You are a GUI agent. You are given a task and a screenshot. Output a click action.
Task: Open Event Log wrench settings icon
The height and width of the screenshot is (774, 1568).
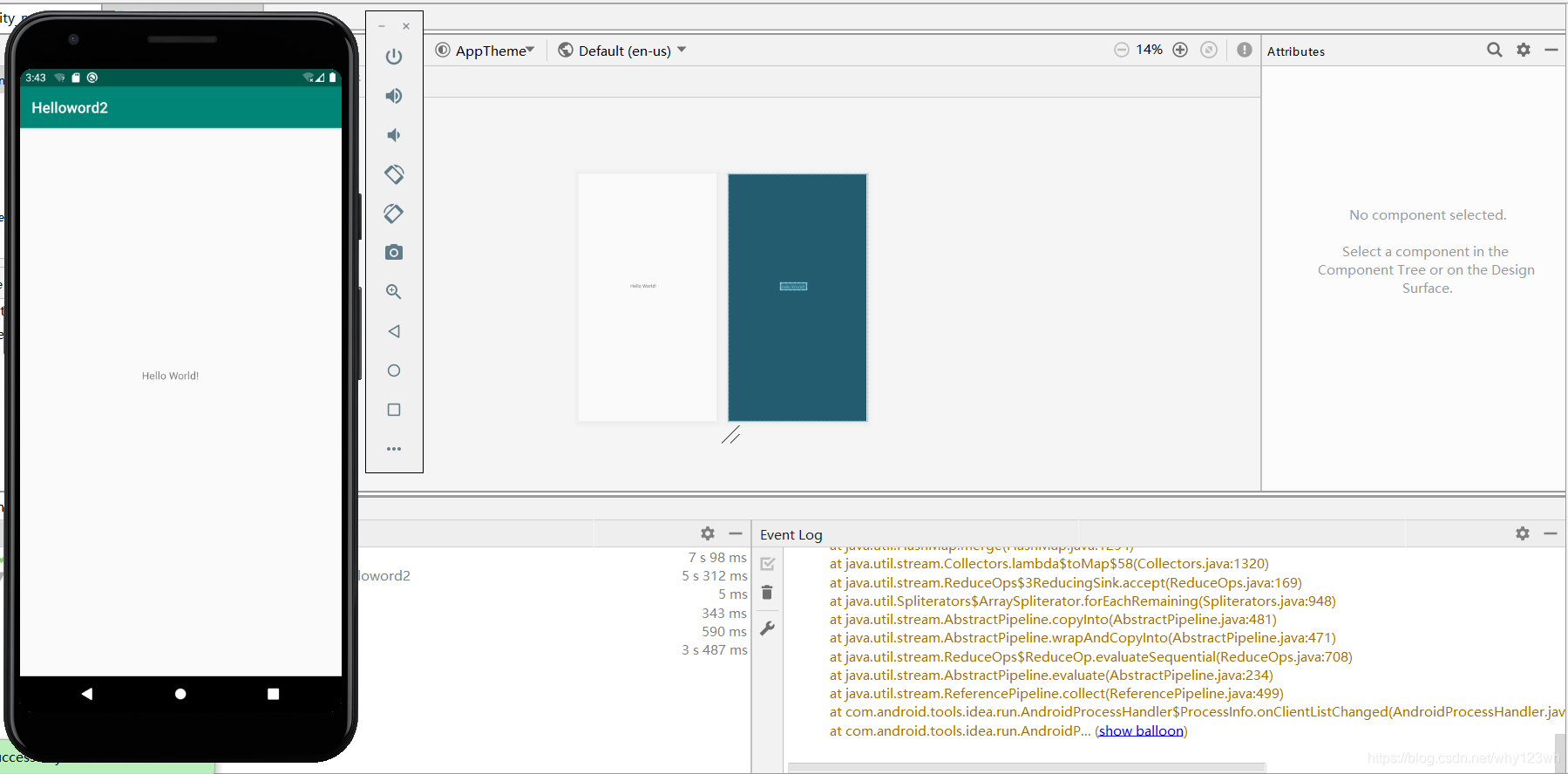pos(767,628)
